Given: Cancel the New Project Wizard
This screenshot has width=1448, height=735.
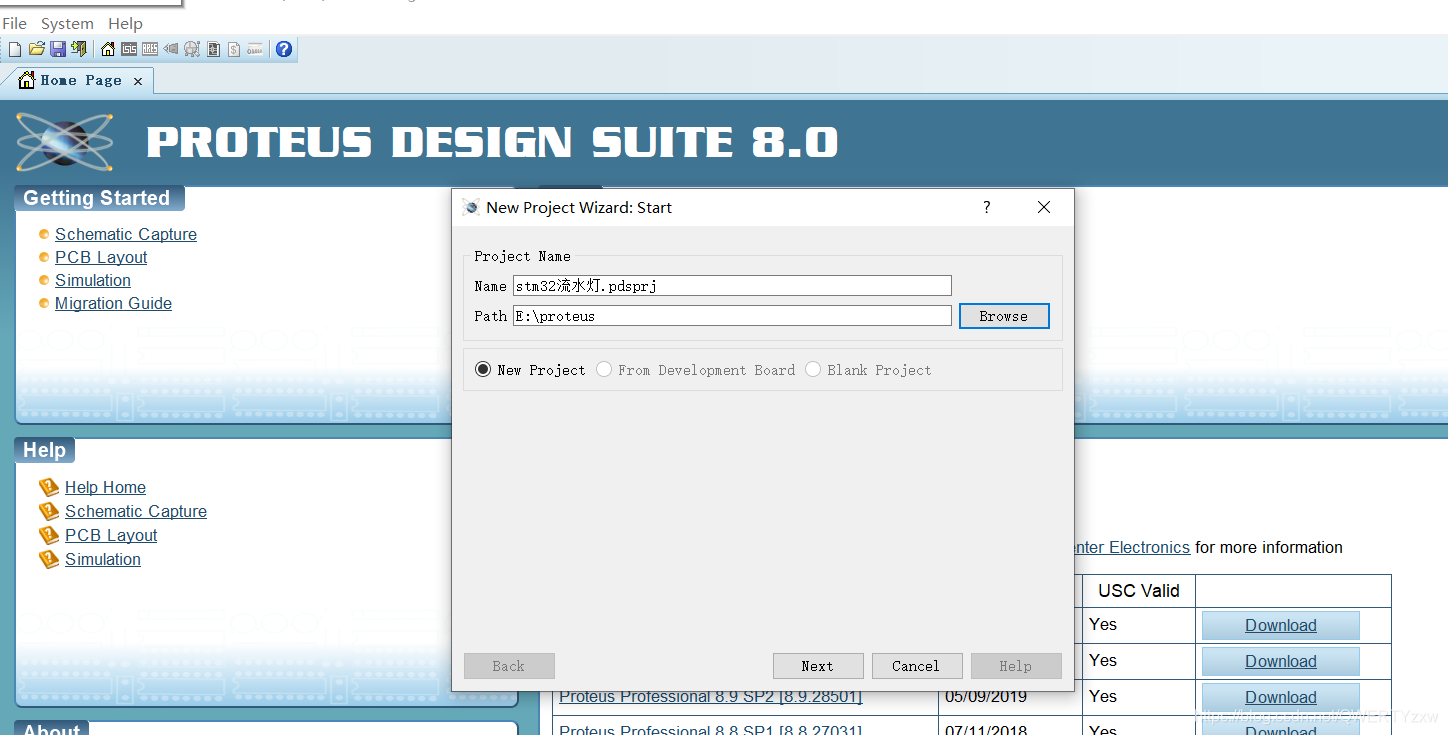Looking at the screenshot, I should pyautogui.click(x=916, y=666).
